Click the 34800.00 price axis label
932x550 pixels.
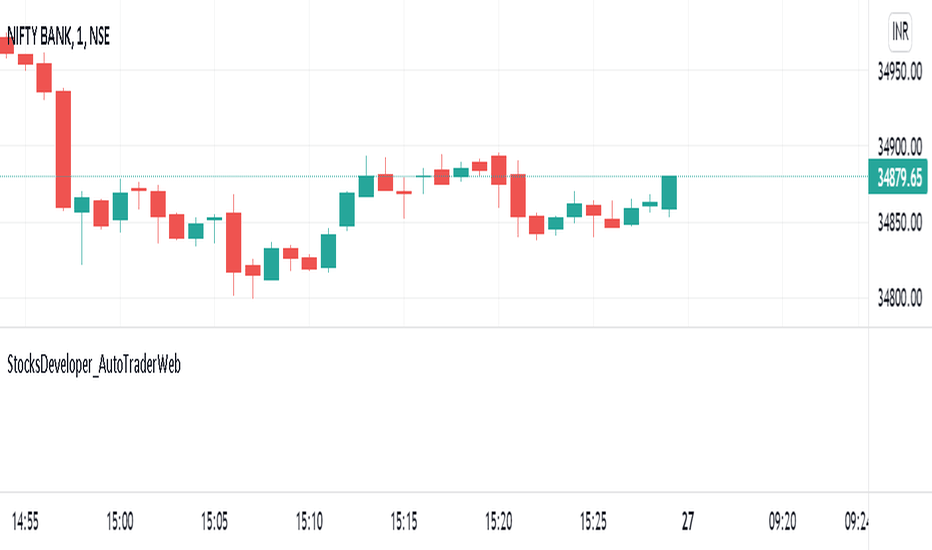900,297
